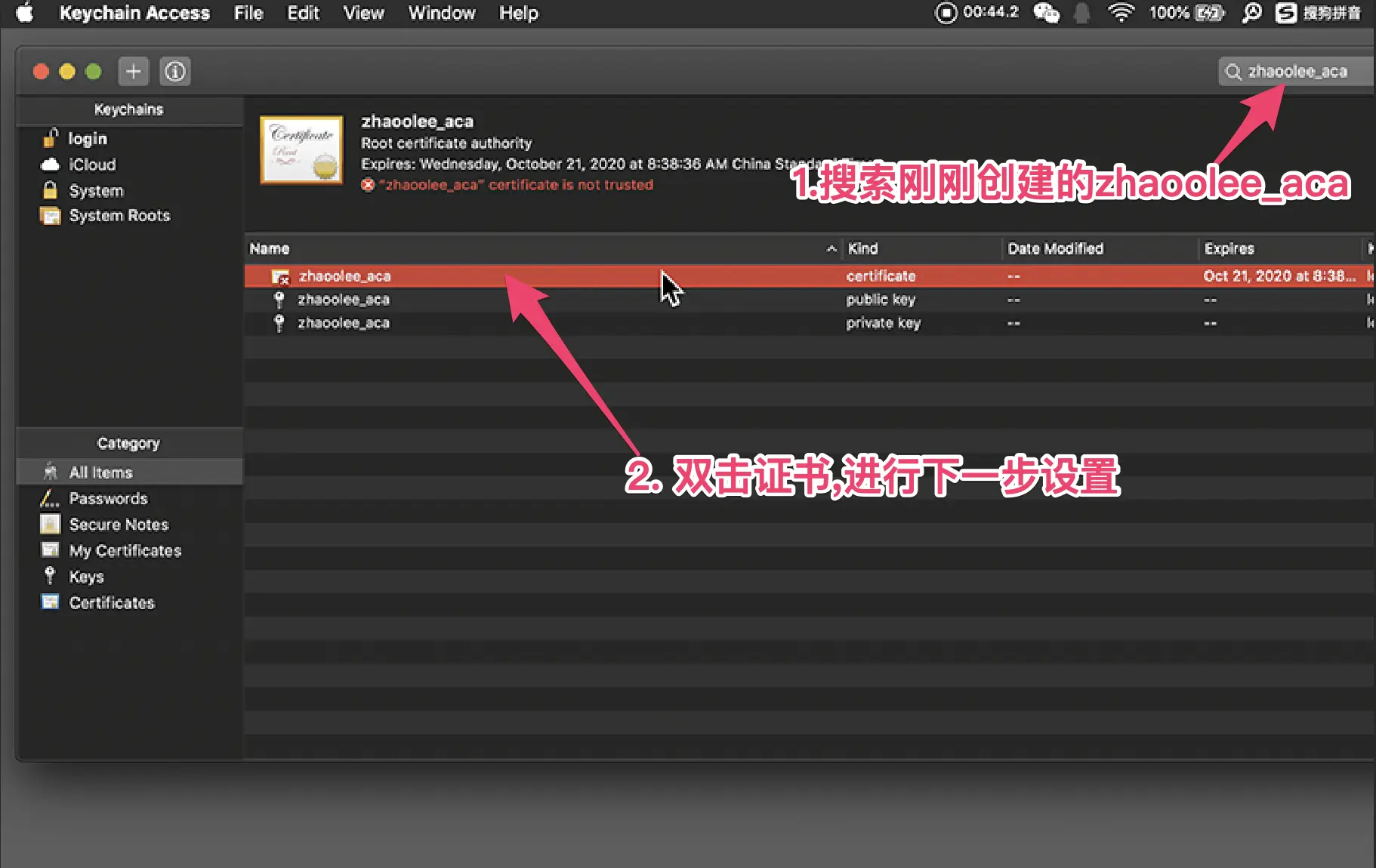Viewport: 1376px width, 868px height.
Task: Click the battery 100% indicator in menu bar
Action: [1186, 13]
